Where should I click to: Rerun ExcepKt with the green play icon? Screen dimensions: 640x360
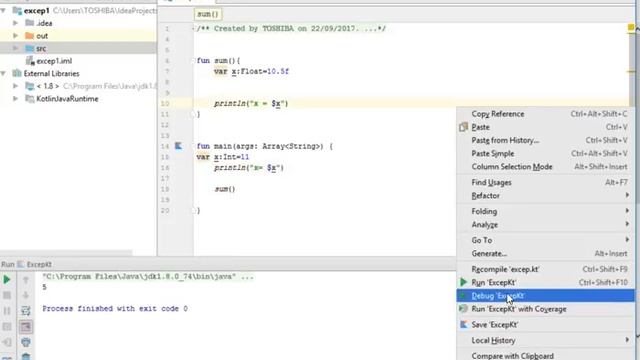tap(7, 280)
